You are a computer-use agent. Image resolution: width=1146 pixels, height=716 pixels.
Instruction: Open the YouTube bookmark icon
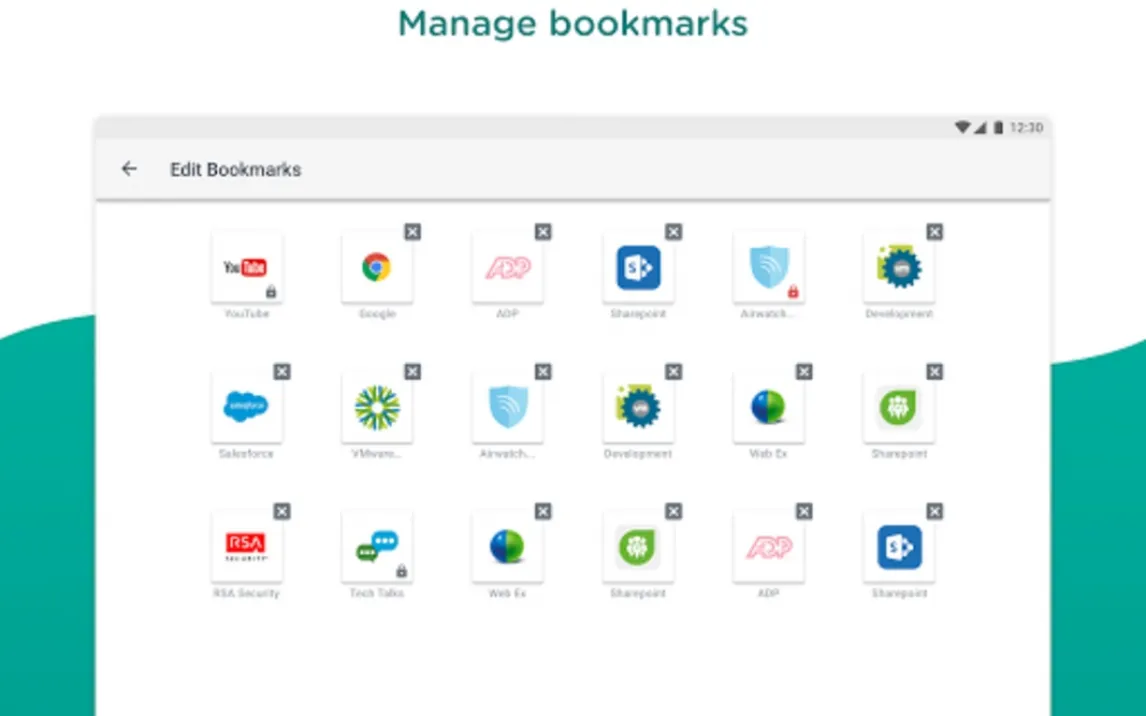[x=246, y=267]
